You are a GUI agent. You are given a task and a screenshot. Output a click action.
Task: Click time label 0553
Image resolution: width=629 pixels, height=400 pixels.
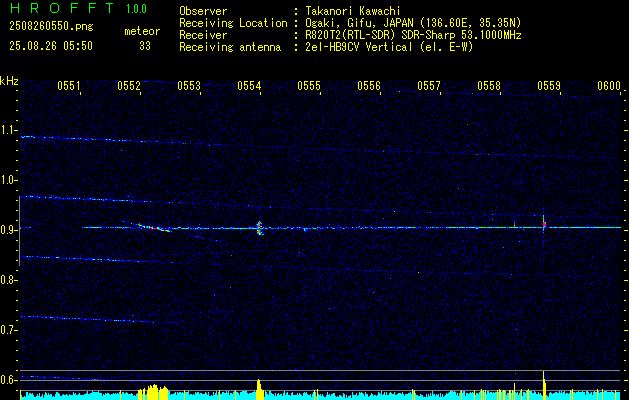click(x=189, y=85)
